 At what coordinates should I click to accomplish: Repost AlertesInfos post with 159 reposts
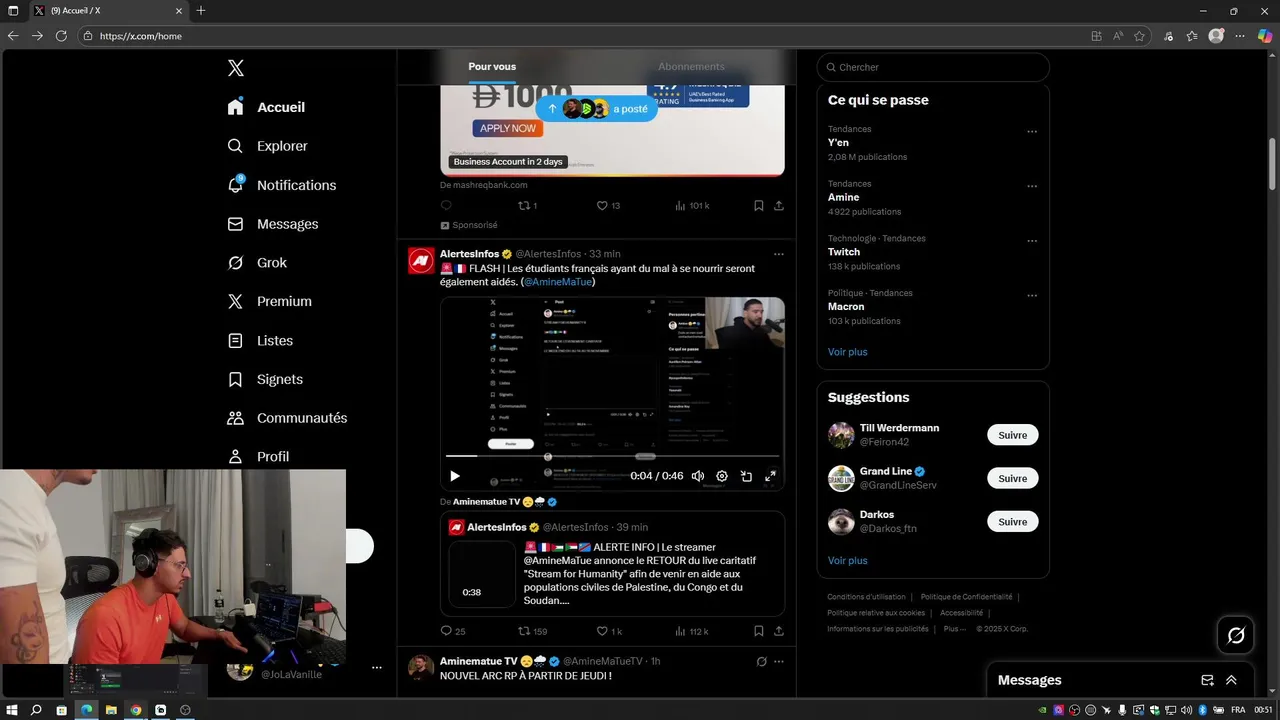[532, 631]
